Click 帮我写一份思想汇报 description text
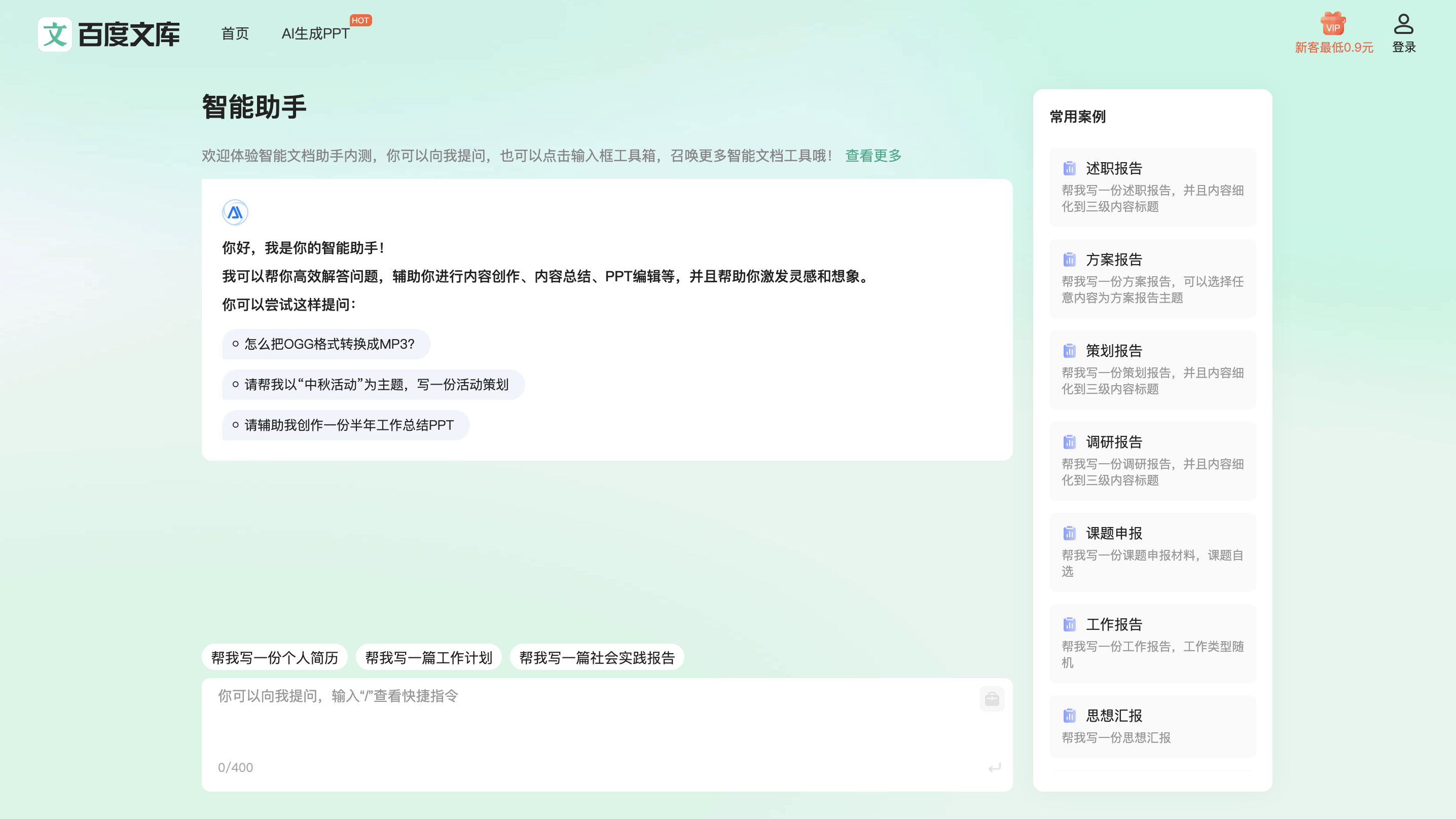Viewport: 1456px width, 819px height. click(x=1116, y=737)
